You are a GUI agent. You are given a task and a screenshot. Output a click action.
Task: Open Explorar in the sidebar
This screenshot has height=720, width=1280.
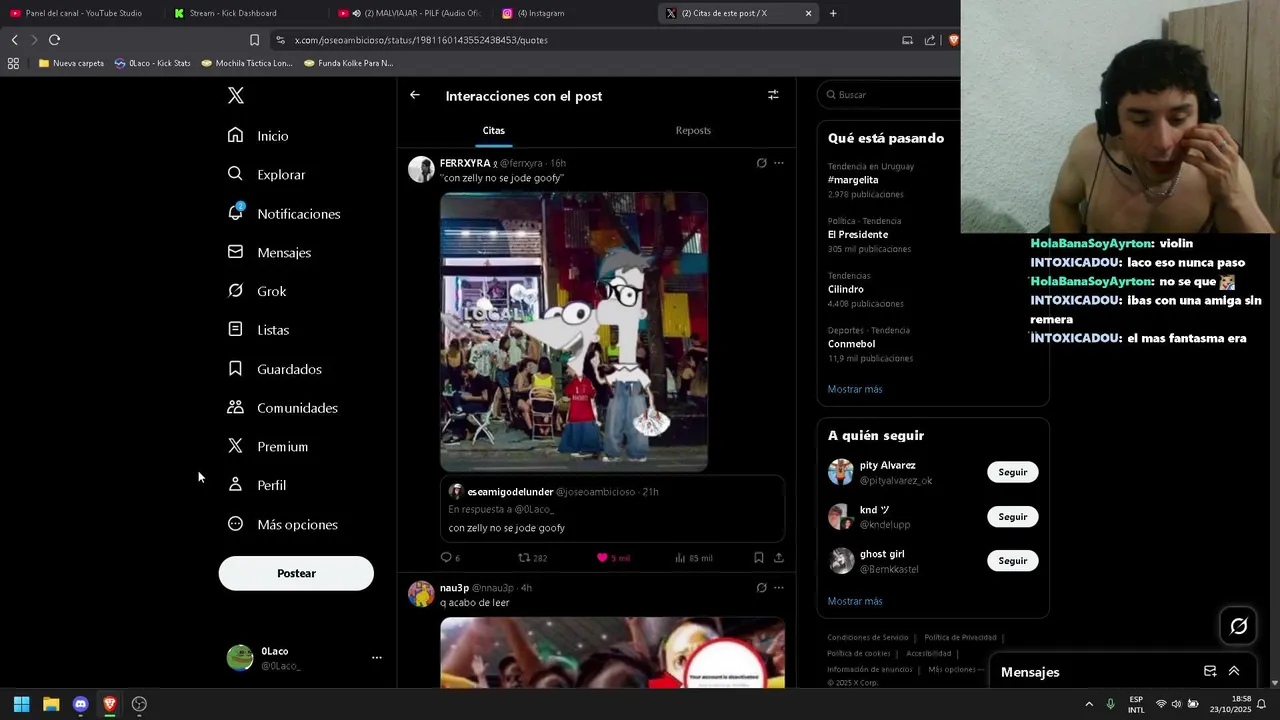click(266, 174)
